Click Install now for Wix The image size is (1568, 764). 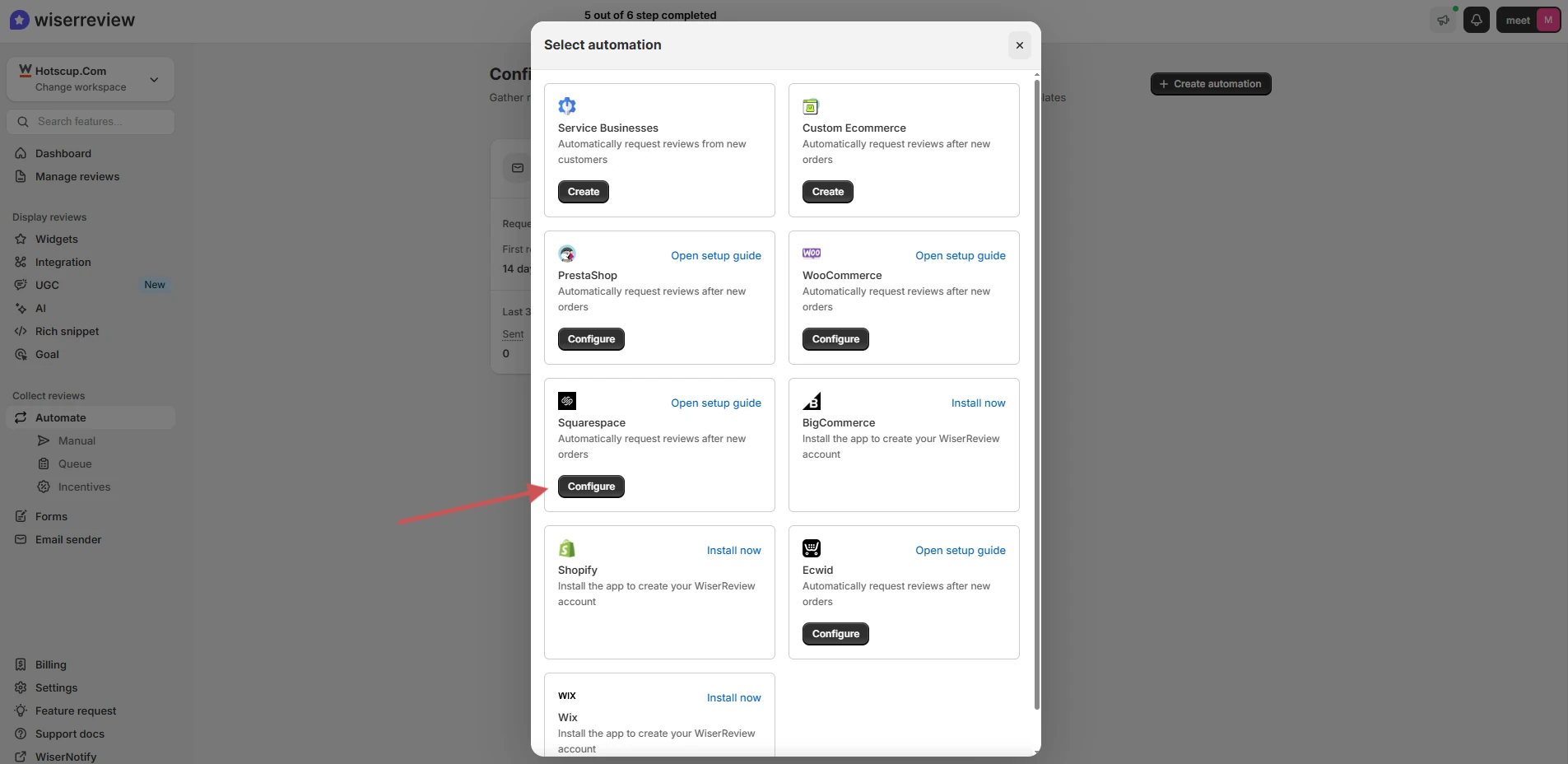734,697
